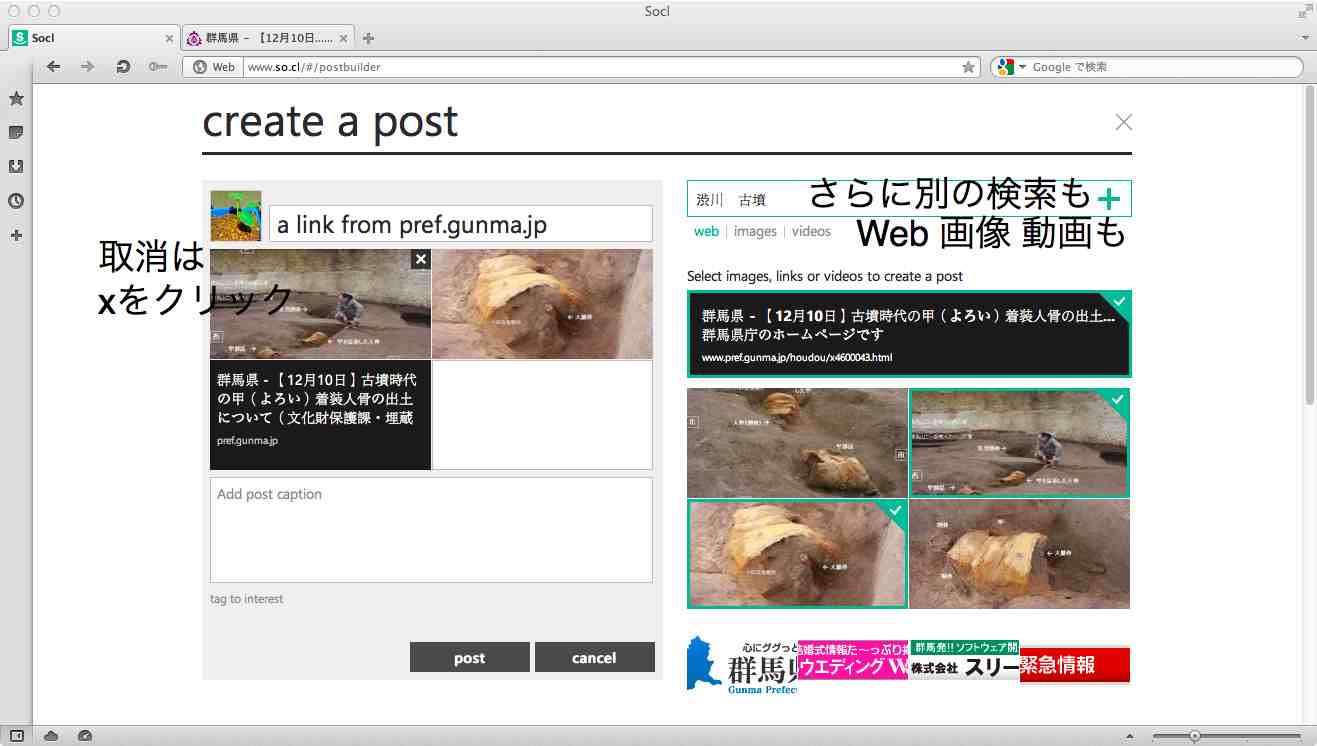
Task: Open the Notes panel in the sidebar
Action: pos(16,133)
